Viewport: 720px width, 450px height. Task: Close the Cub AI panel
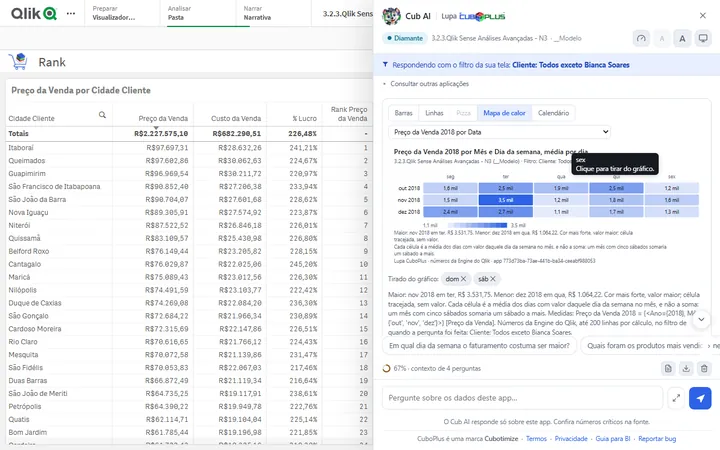(703, 16)
